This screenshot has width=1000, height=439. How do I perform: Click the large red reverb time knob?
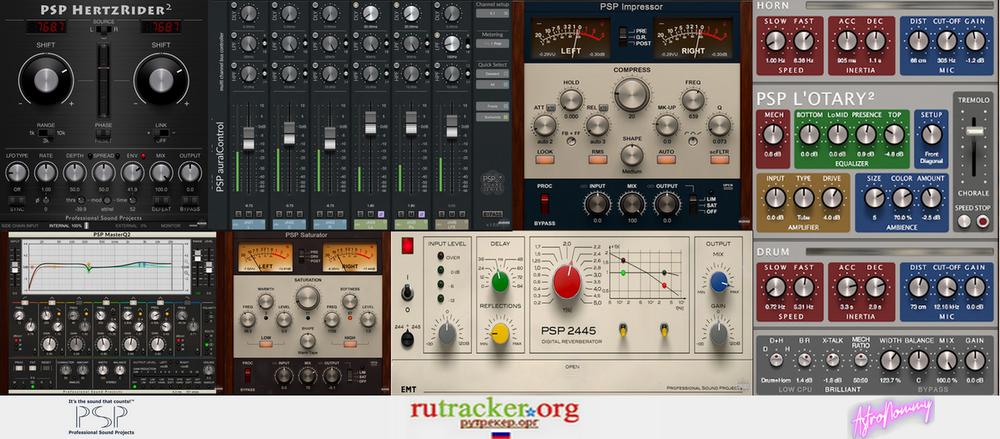coord(566,283)
